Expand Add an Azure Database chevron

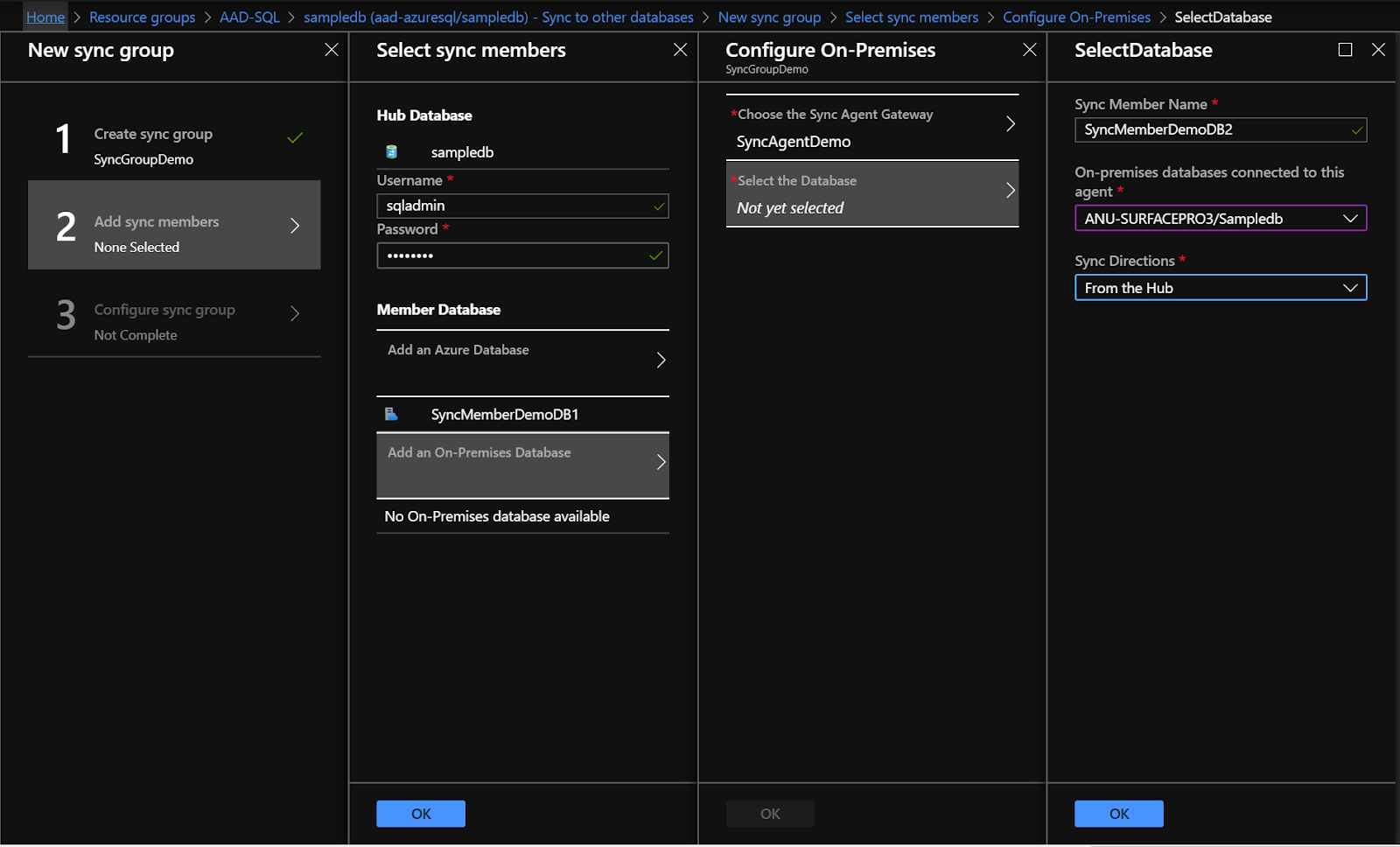(x=661, y=360)
